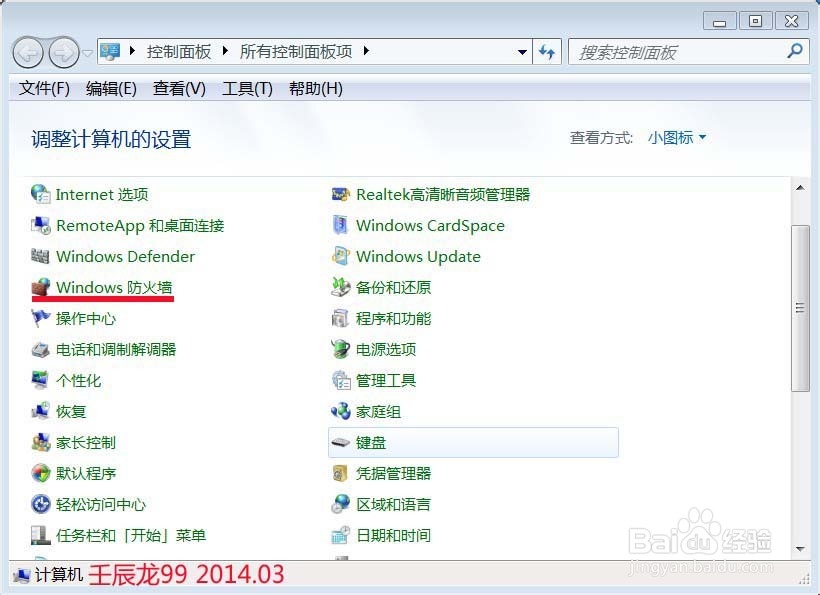Click the Realtek高清晰音频管理器 icon
The height and width of the screenshot is (595, 820).
click(340, 194)
